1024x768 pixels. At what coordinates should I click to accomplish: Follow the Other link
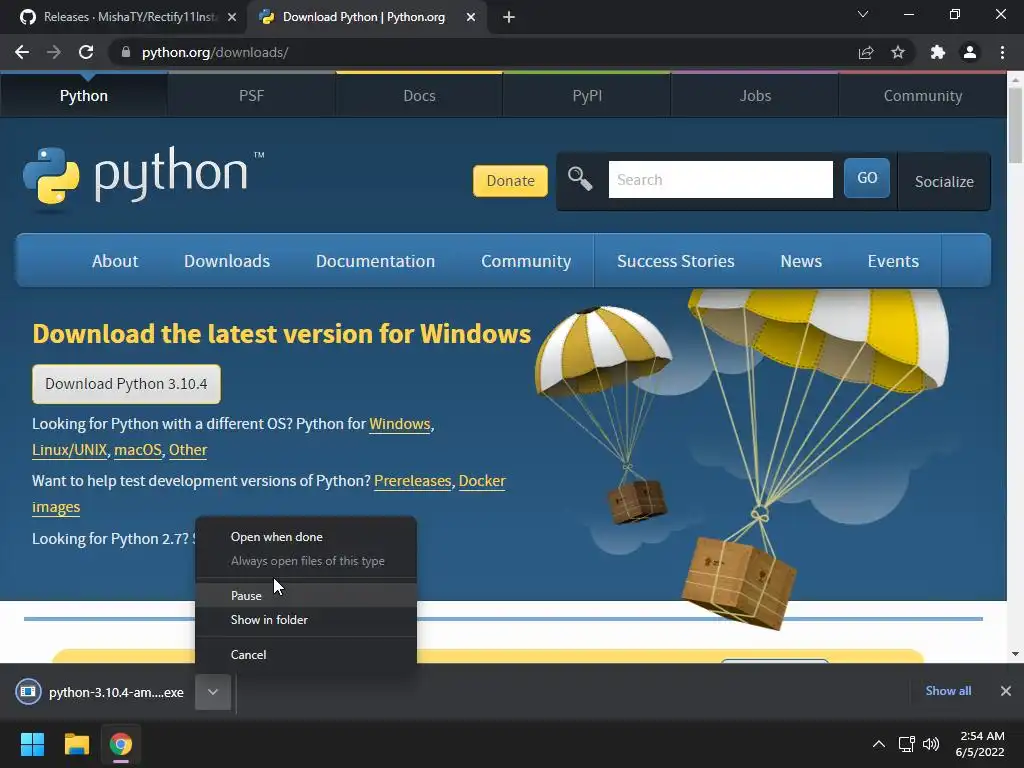[x=188, y=450]
